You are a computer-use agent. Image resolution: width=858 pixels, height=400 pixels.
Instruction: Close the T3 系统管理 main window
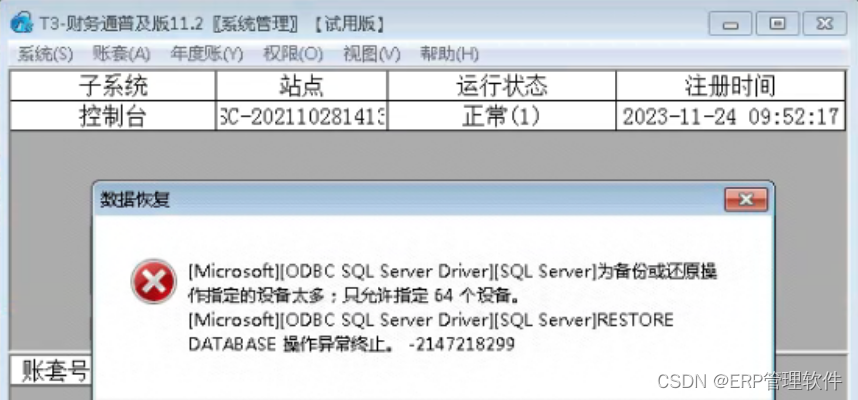tap(824, 24)
